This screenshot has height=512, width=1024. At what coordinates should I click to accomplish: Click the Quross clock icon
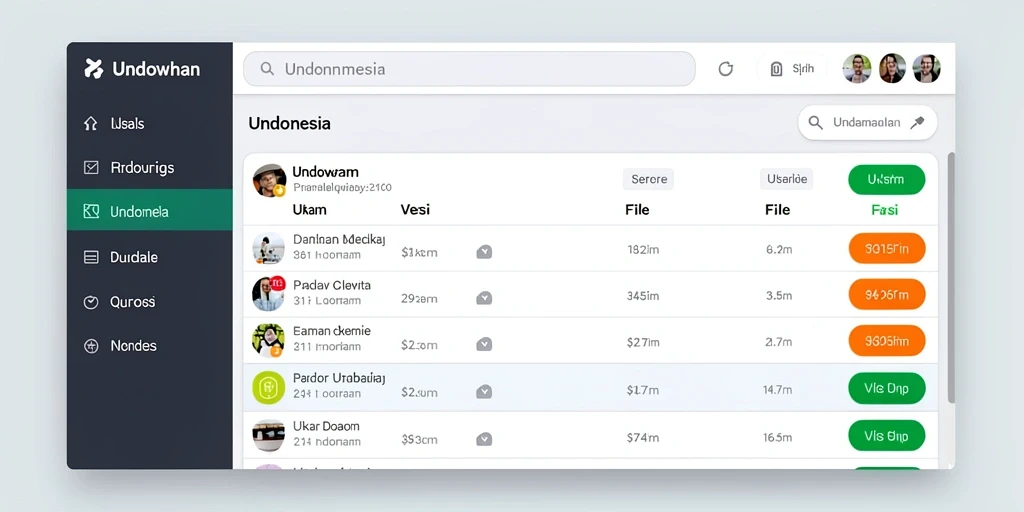coord(91,302)
